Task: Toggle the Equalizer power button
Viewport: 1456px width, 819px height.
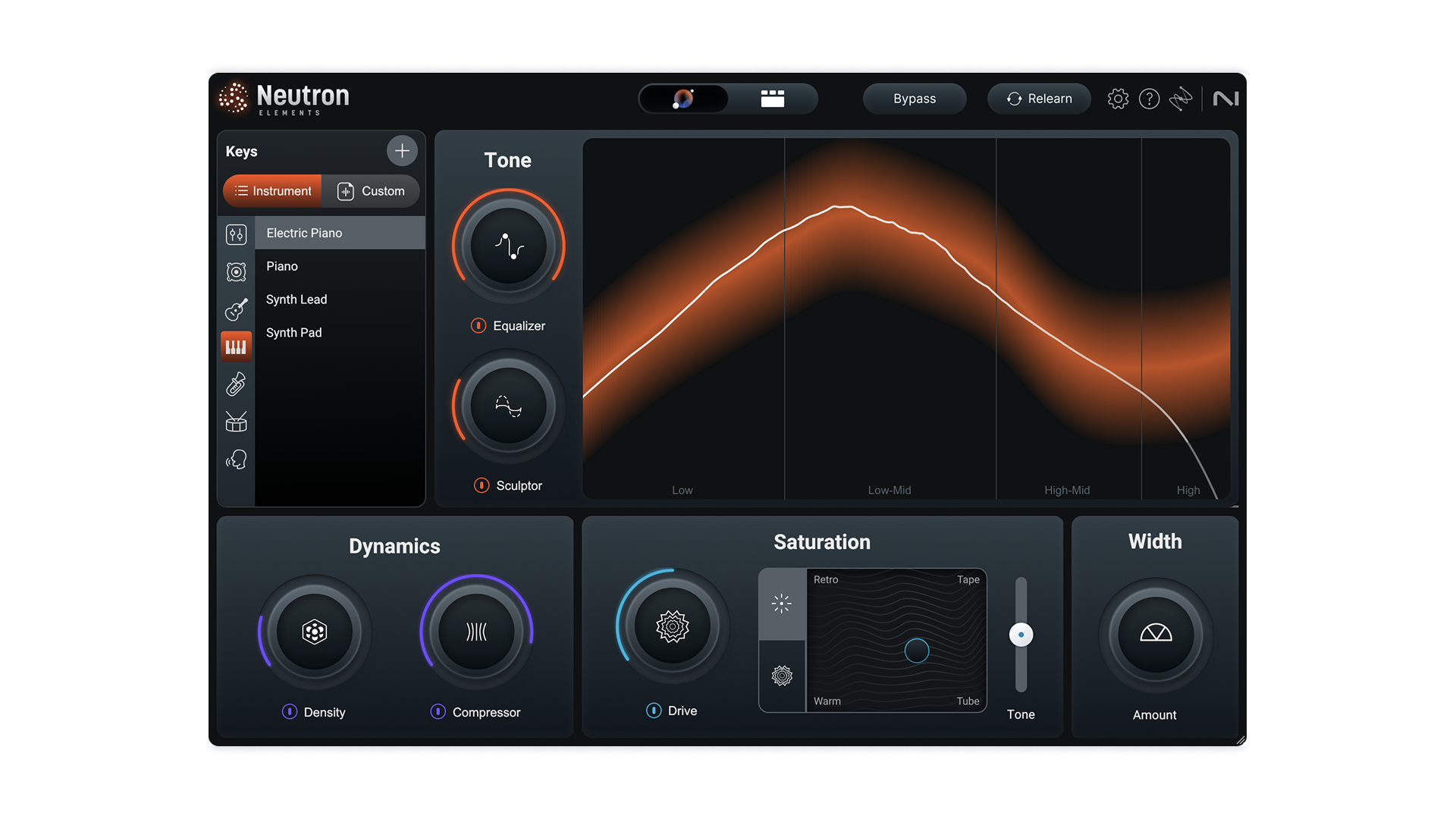Action: pyautogui.click(x=479, y=325)
